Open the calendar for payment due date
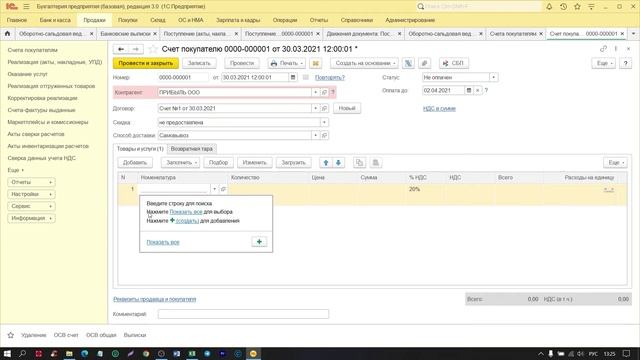Screen dimensions: 640x360 pos(469,90)
